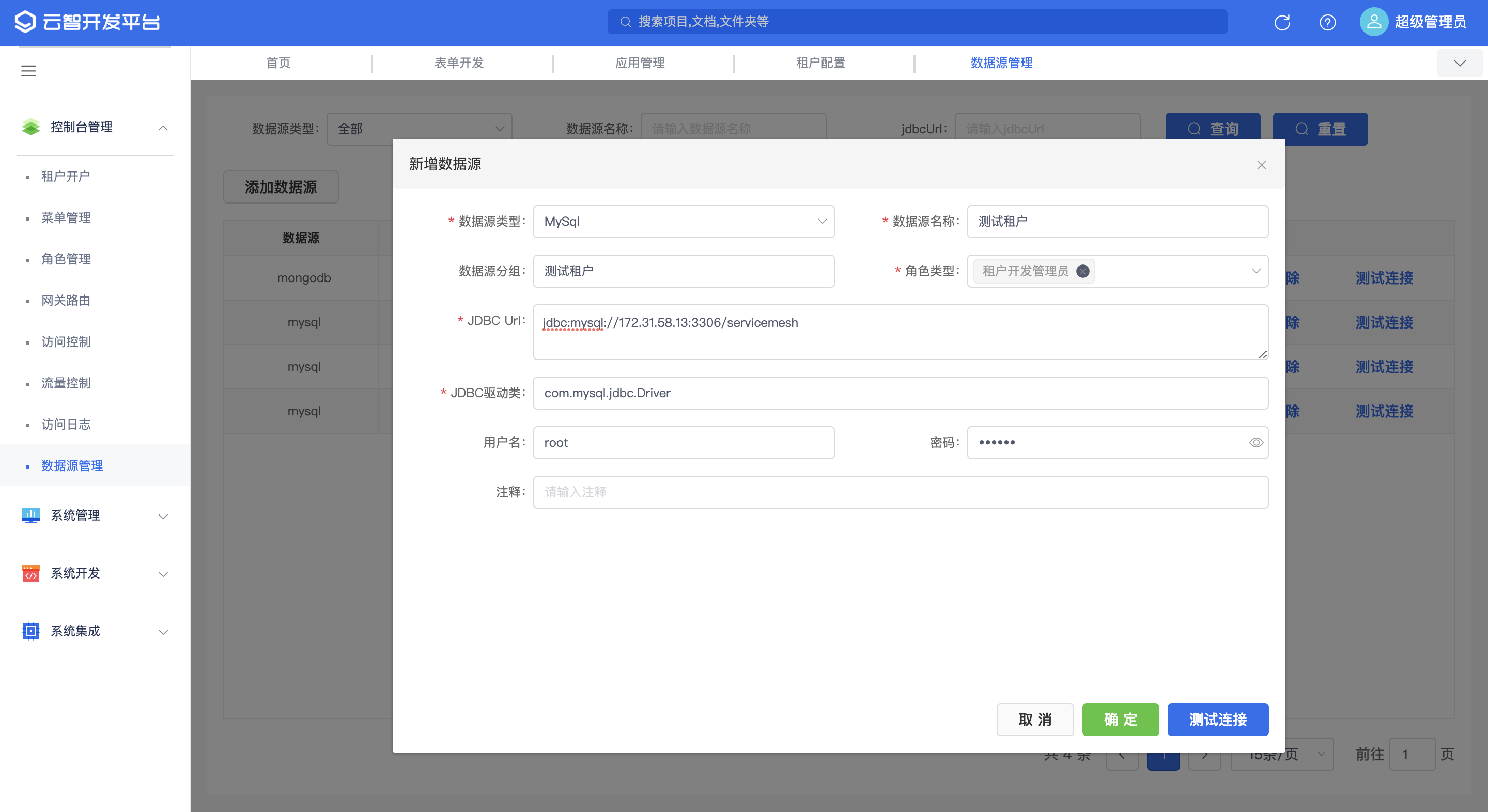Click the 系统集成 chip icon
Screen dimensions: 1488x812
[30, 631]
